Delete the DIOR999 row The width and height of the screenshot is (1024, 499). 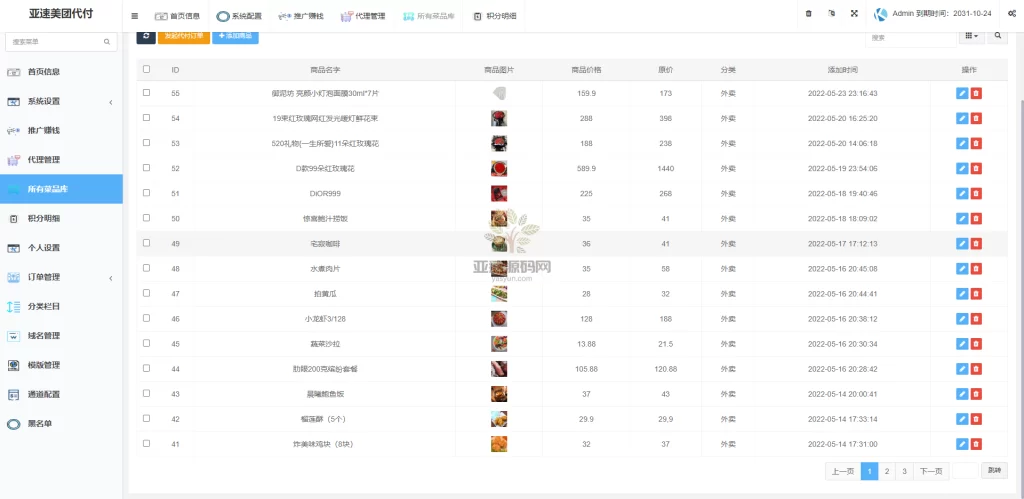976,193
